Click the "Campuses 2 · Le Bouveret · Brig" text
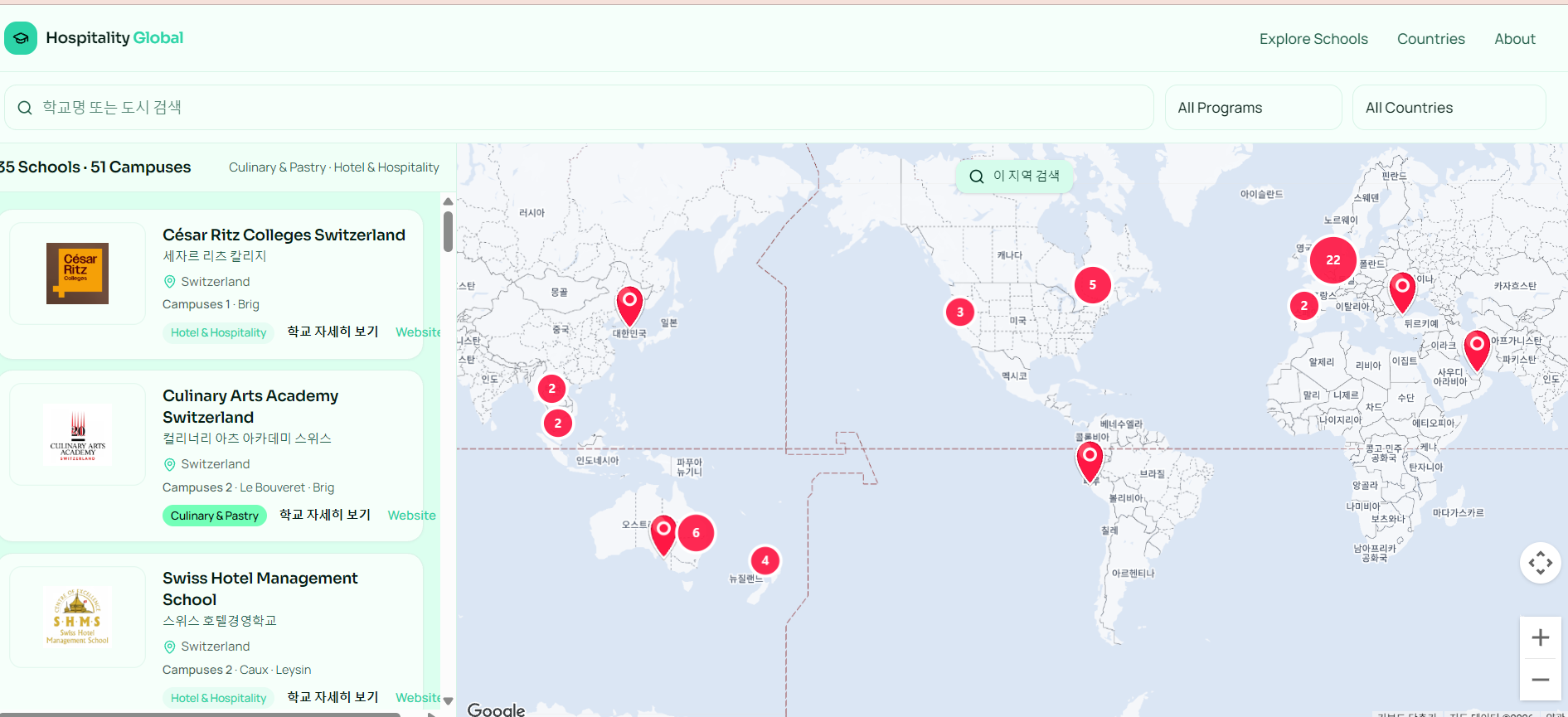1568x717 pixels. 248,487
